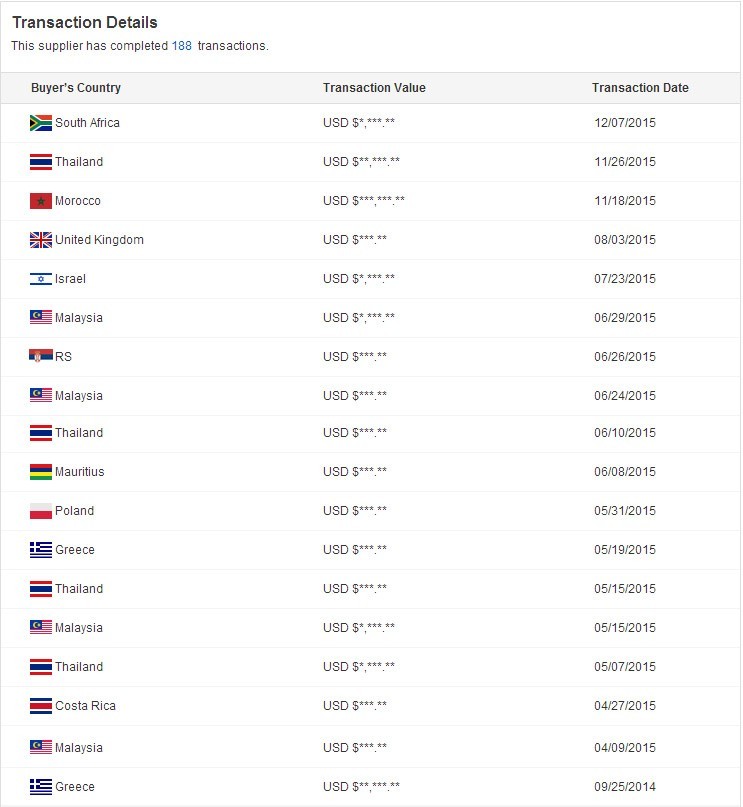Click the Israel flag icon
Image resolution: width=743 pixels, height=807 pixels.
(41, 279)
